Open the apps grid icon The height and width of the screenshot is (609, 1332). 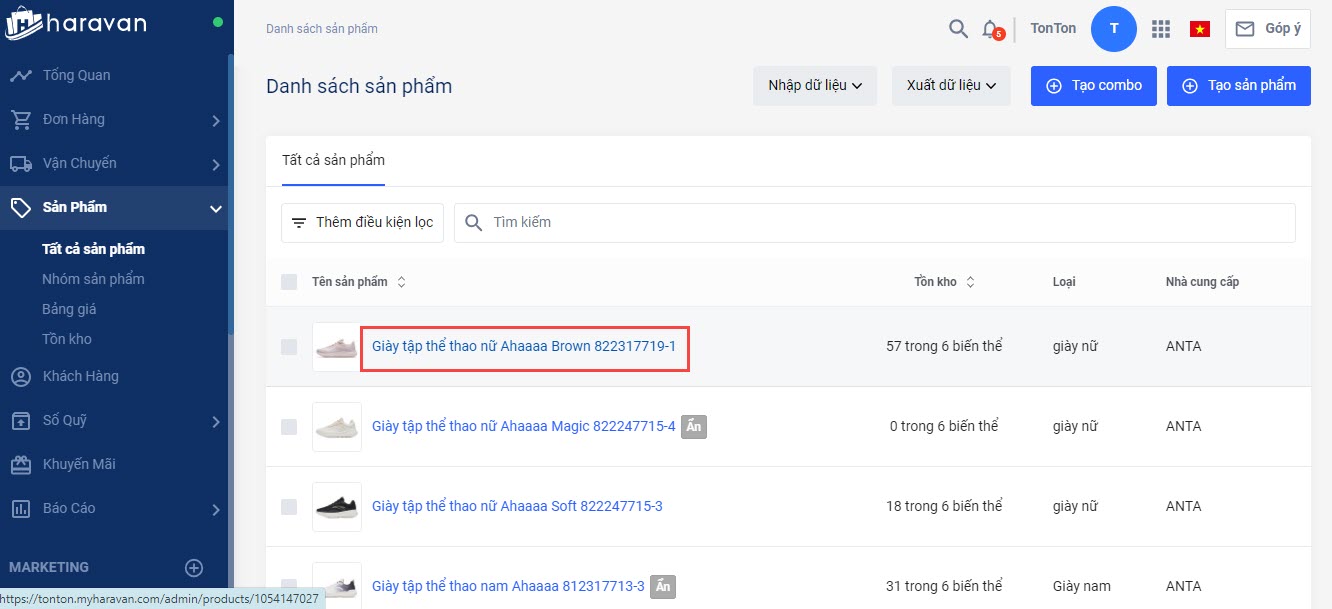(1161, 29)
